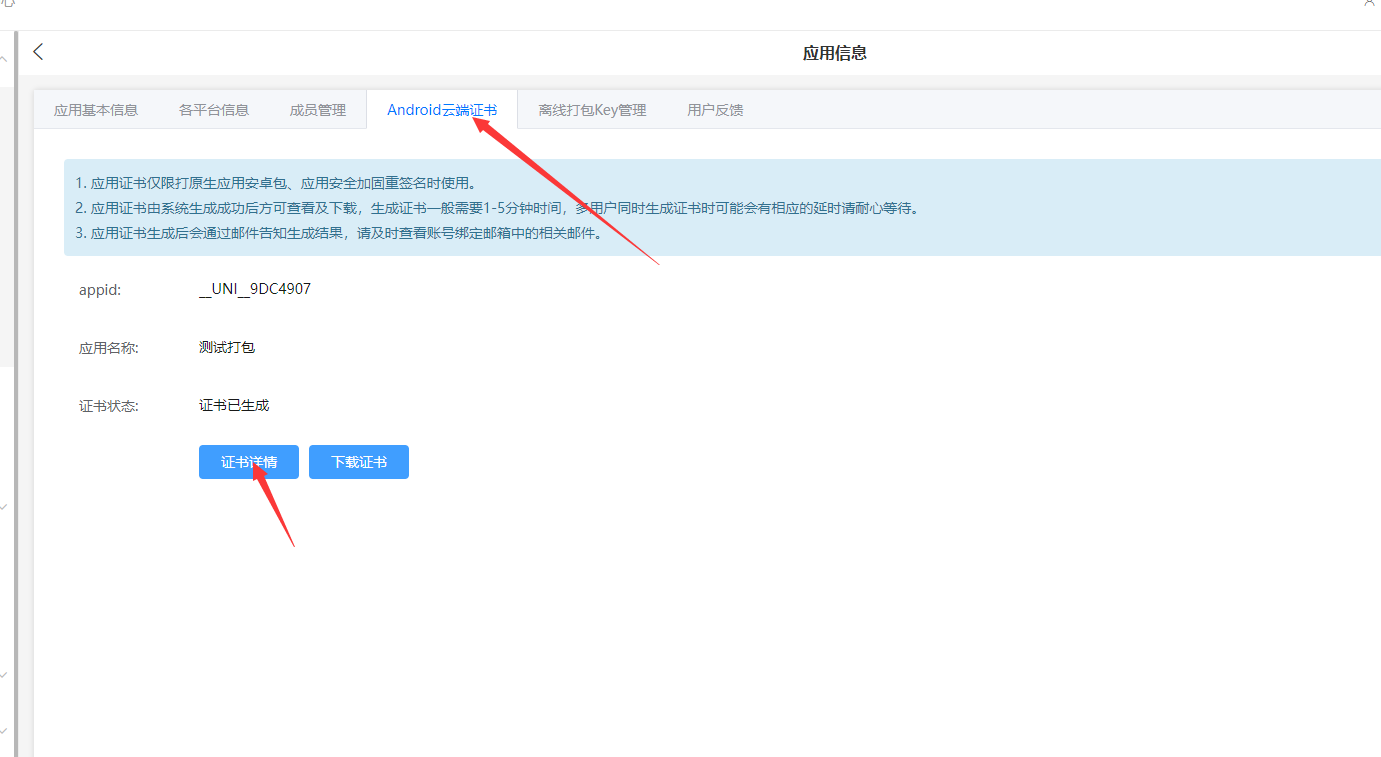Go back using the left chevron arrow
Viewport: 1381px width, 757px height.
pyautogui.click(x=38, y=52)
